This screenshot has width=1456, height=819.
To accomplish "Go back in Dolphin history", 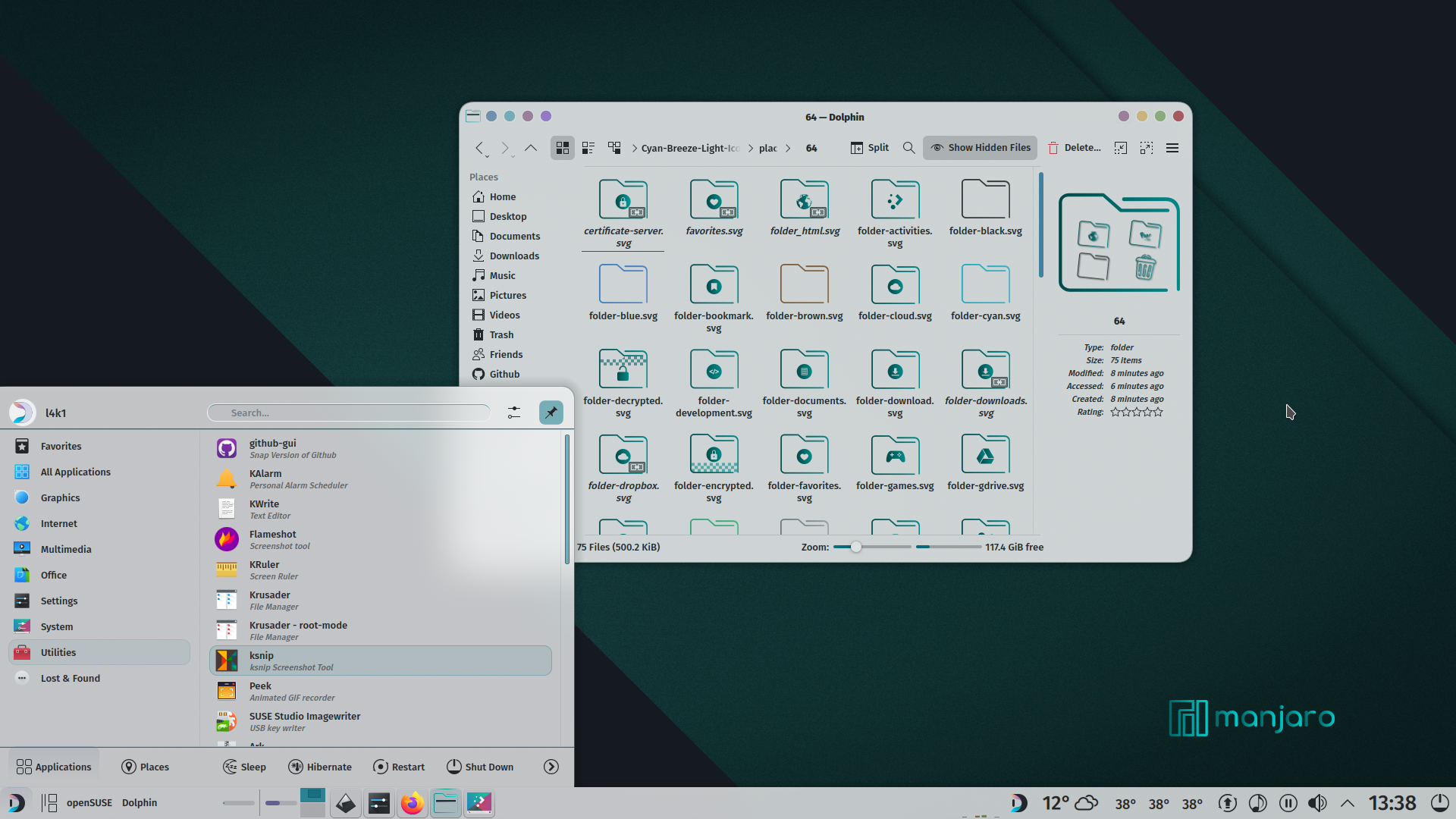I will click(480, 148).
